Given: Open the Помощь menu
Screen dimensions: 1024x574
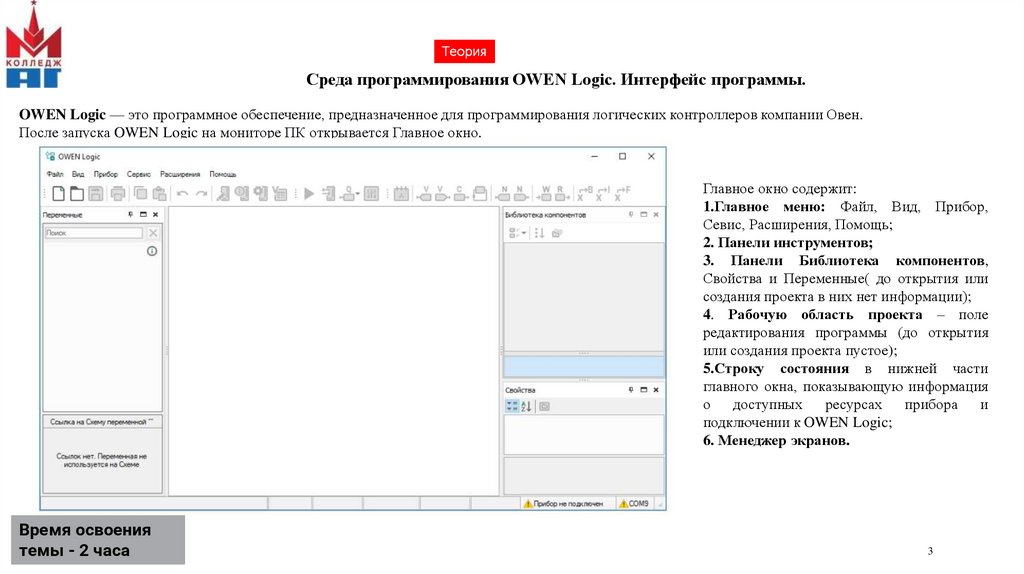Looking at the screenshot, I should 223,174.
